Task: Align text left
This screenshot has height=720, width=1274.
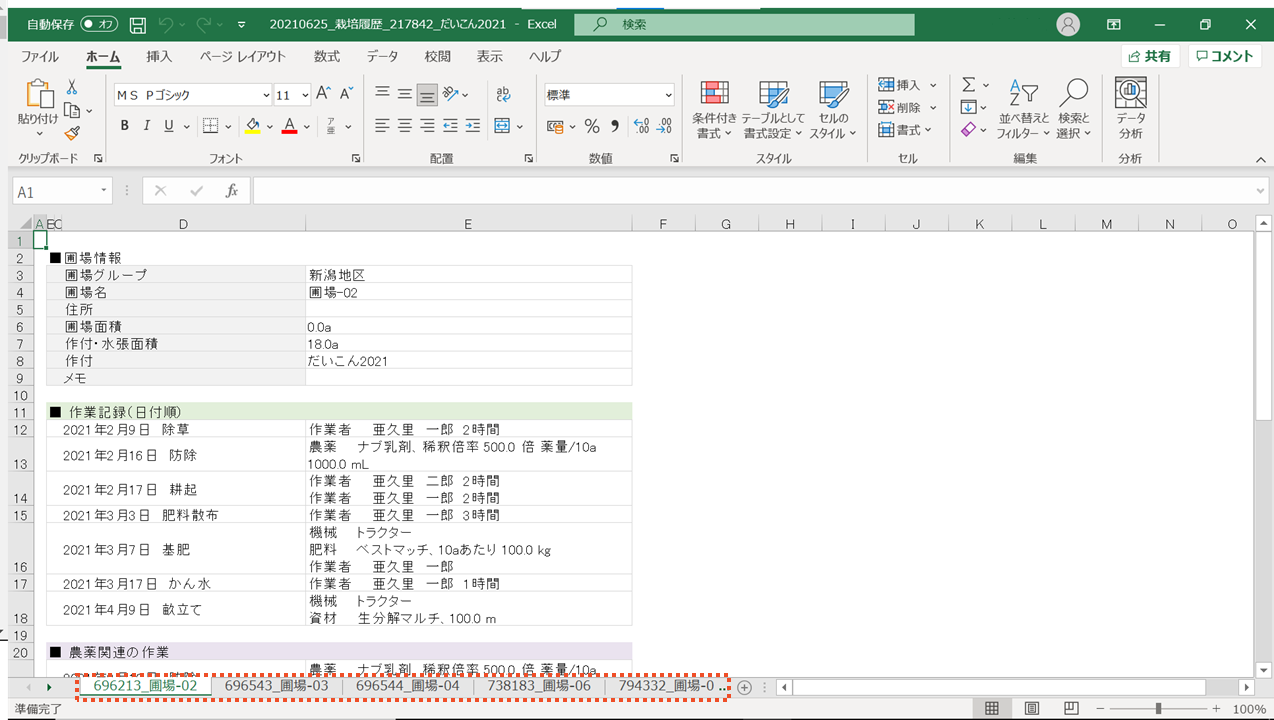Action: pyautogui.click(x=382, y=126)
